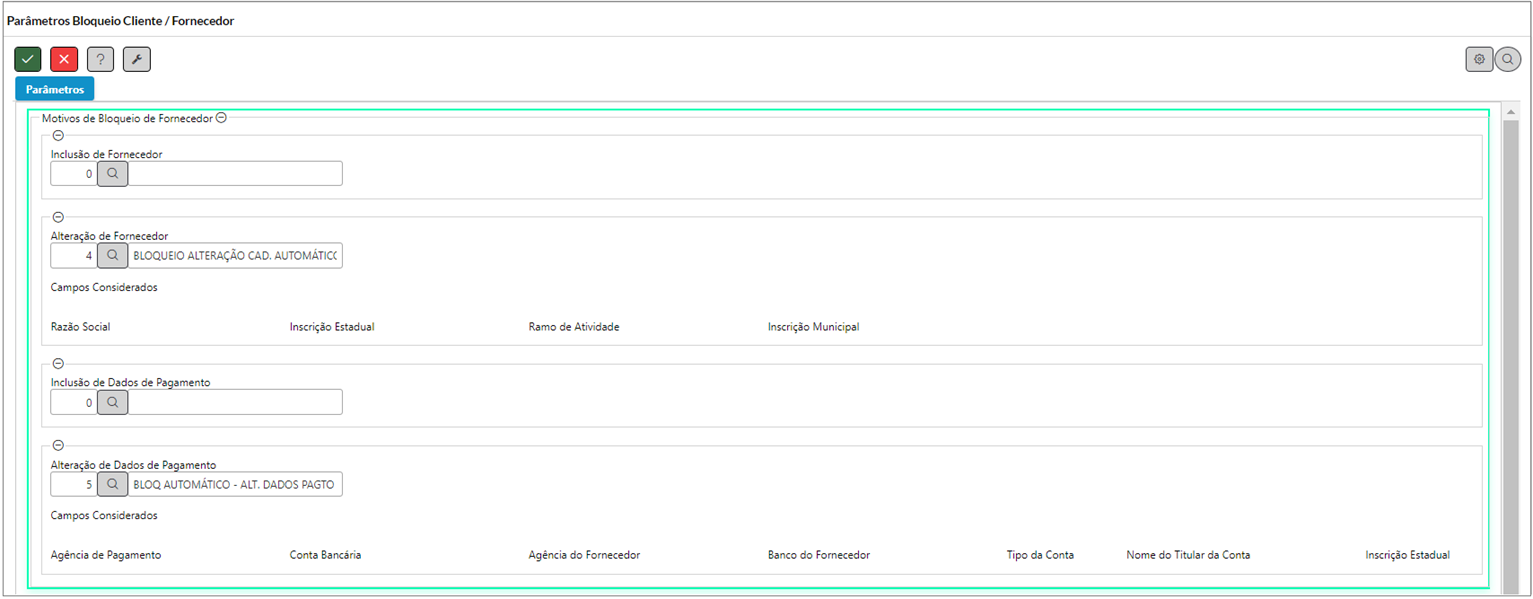The image size is (1533, 599).
Task: Open help with the question mark button
Action: (x=100, y=59)
